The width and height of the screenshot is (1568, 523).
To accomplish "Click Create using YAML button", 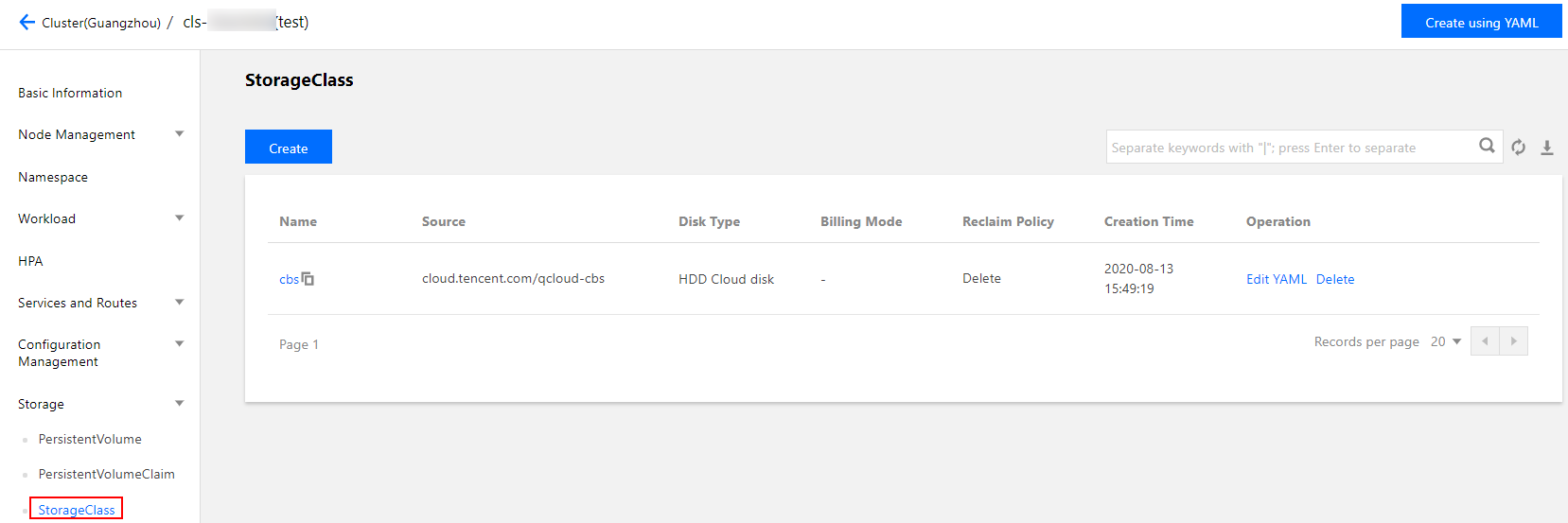I will [1481, 22].
